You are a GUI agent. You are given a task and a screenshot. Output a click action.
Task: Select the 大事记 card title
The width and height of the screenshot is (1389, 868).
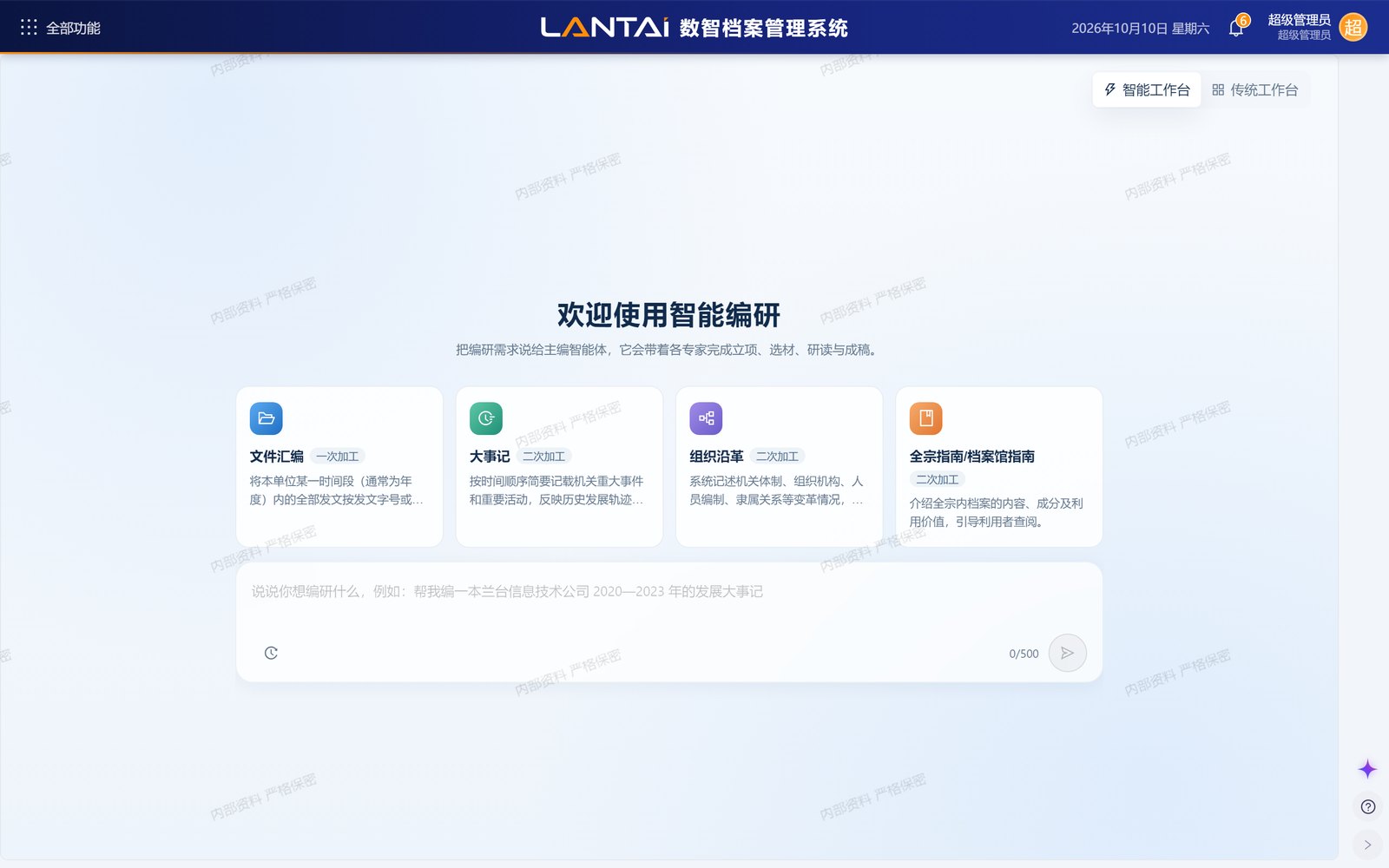point(490,457)
